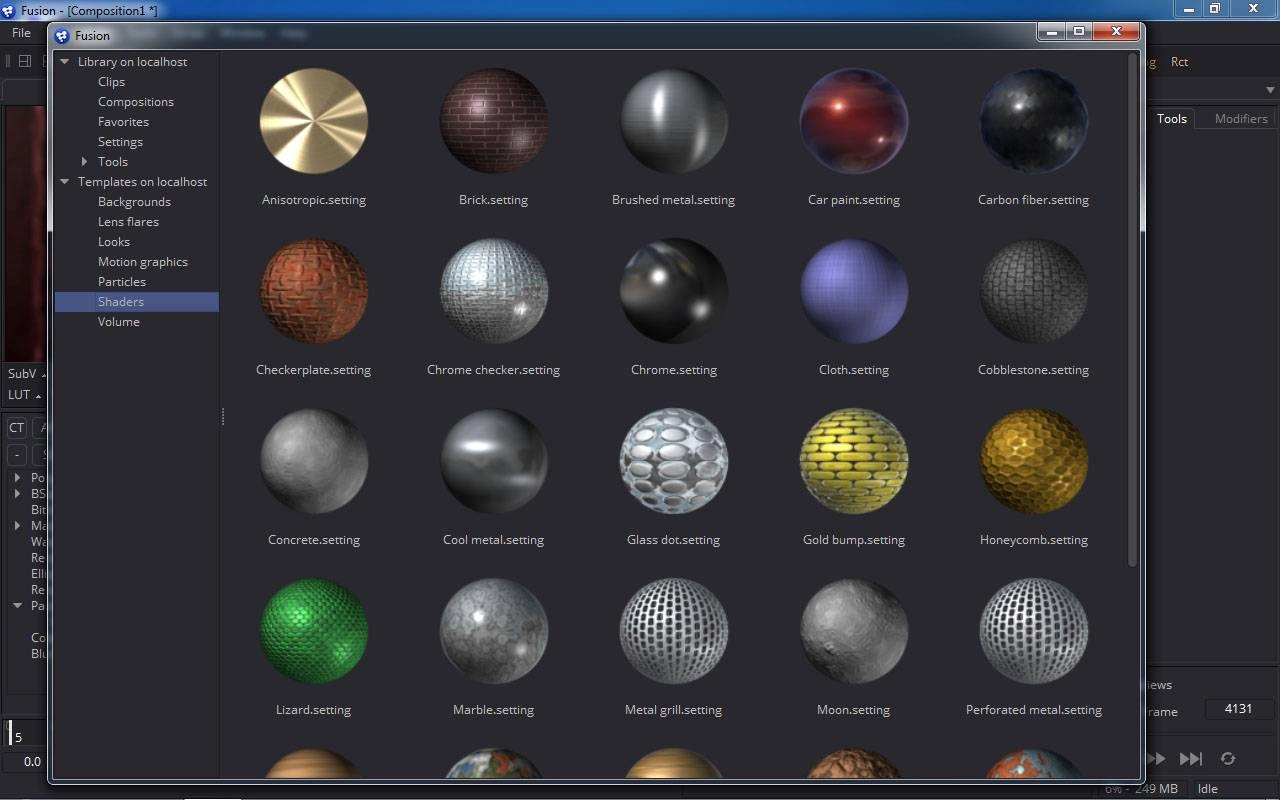The width and height of the screenshot is (1280, 800).
Task: Pick the Cool metal shader sphere
Action: pos(494,461)
